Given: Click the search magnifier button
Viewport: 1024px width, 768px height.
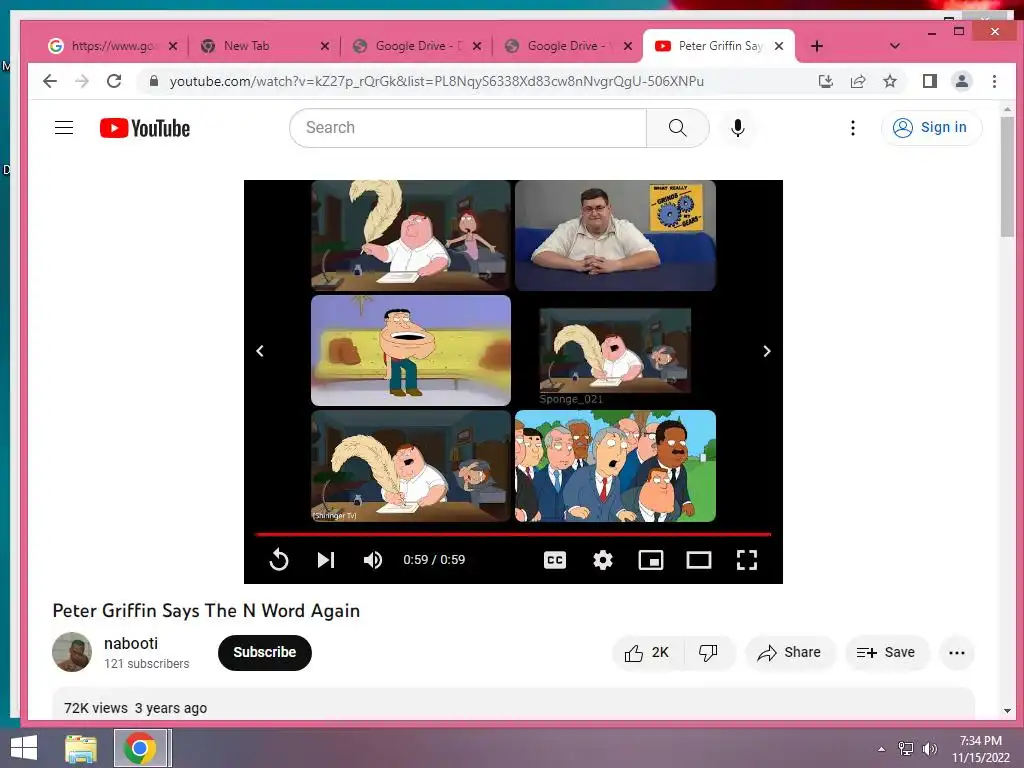Looking at the screenshot, I should pyautogui.click(x=677, y=128).
